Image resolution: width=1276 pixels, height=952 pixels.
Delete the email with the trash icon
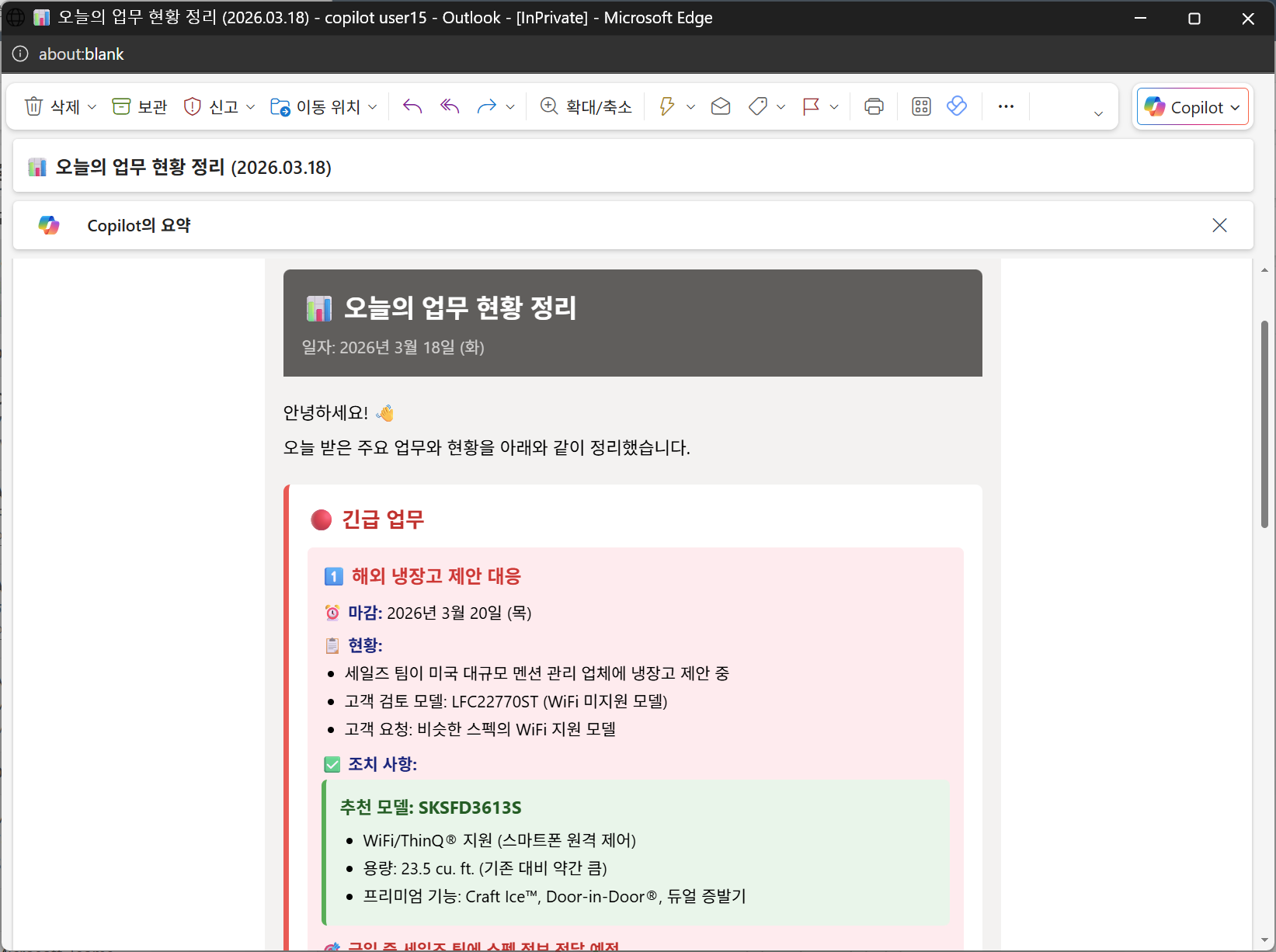[52, 106]
